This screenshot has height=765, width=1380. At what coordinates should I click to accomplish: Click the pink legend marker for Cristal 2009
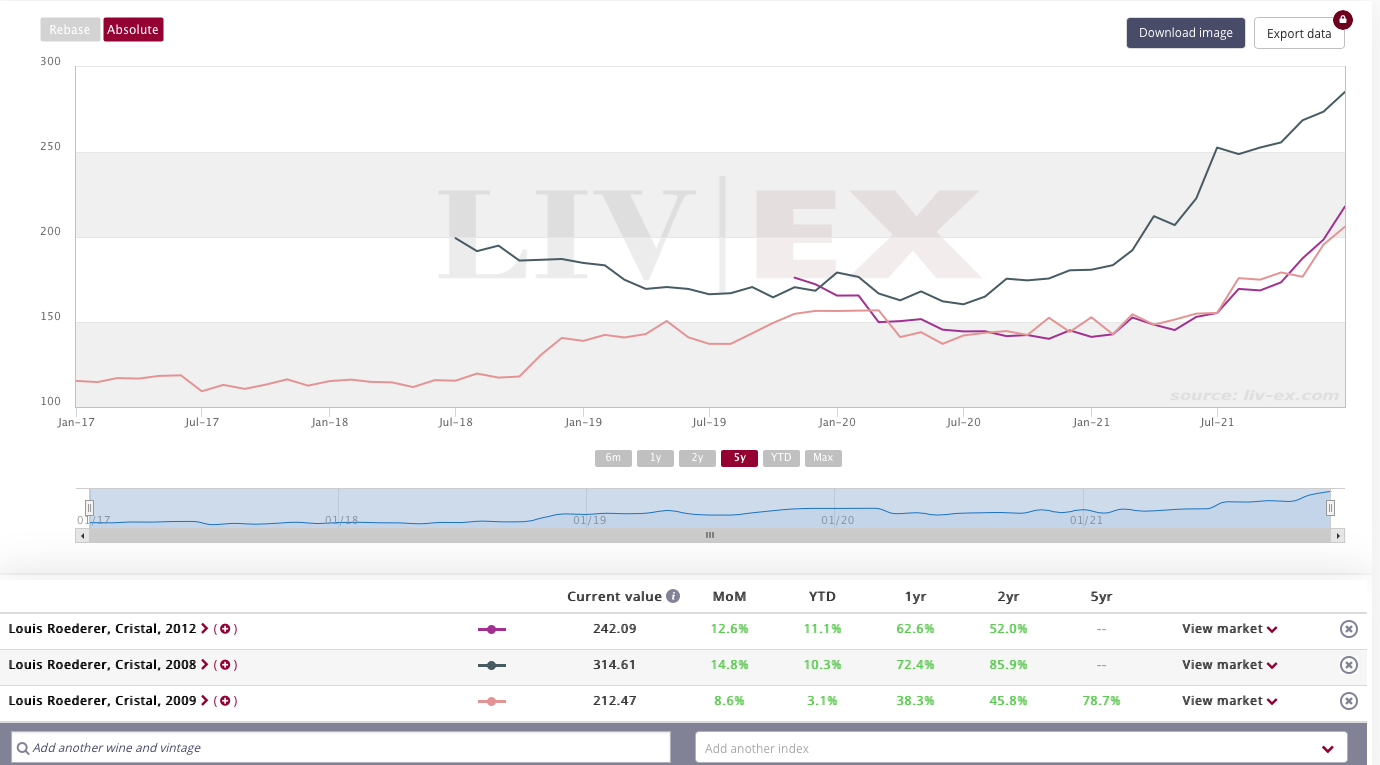coord(492,701)
